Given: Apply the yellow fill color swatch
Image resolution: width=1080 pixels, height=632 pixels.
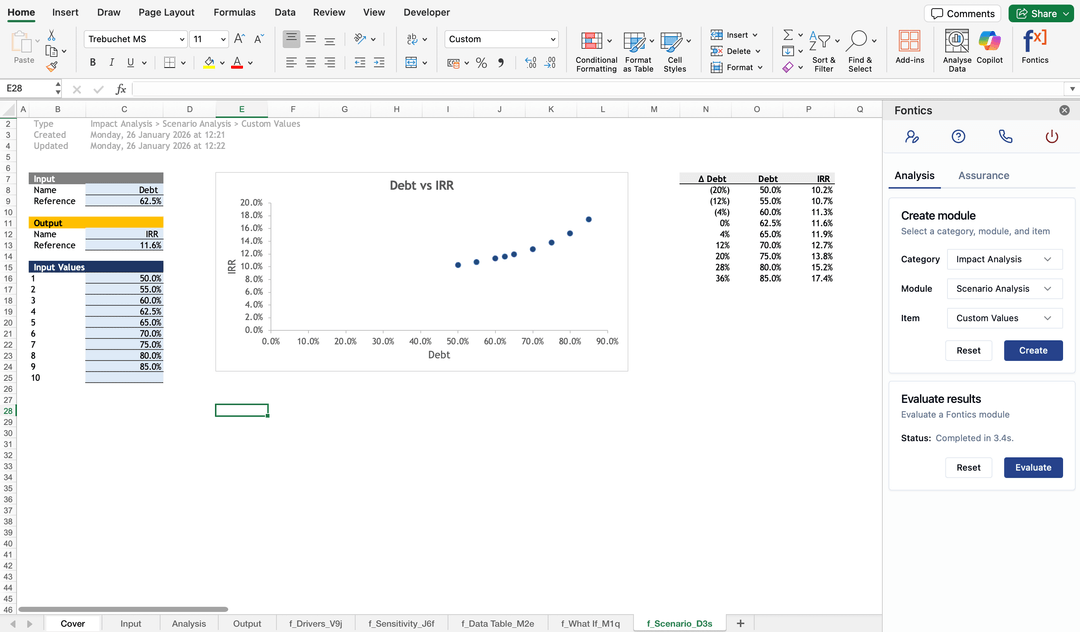Looking at the screenshot, I should [x=209, y=63].
